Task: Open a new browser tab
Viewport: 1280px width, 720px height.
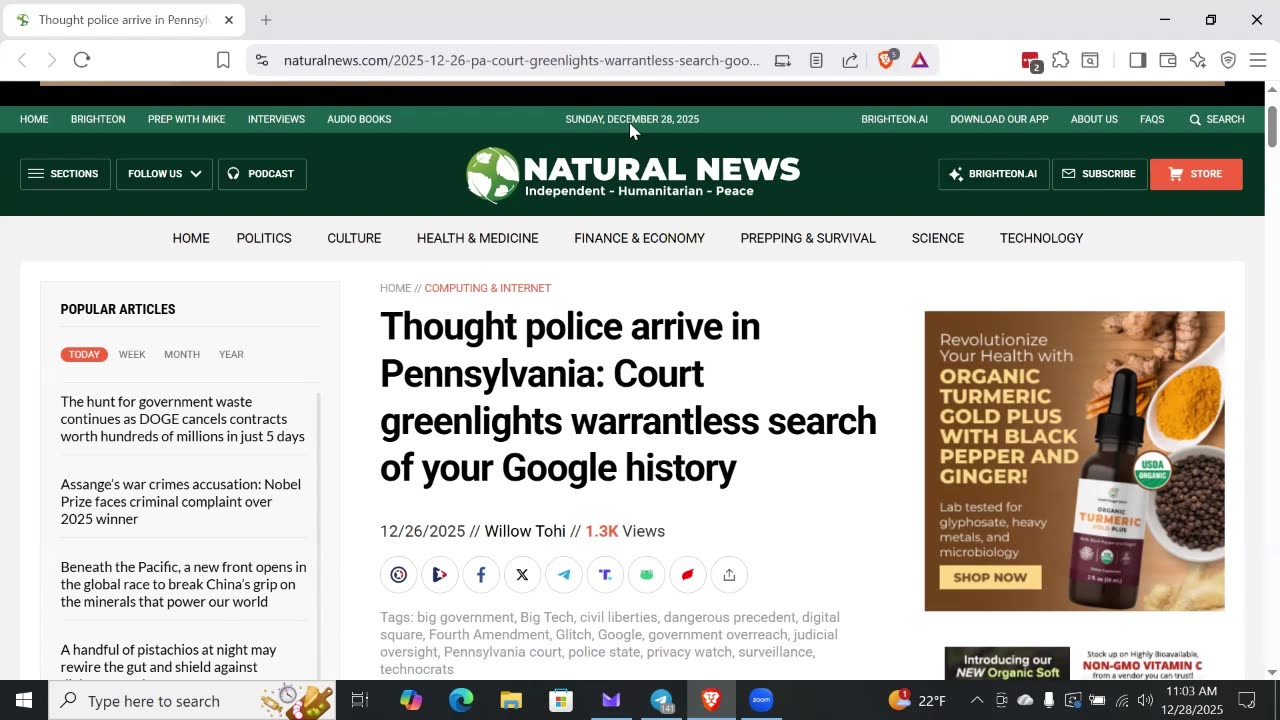Action: click(266, 20)
